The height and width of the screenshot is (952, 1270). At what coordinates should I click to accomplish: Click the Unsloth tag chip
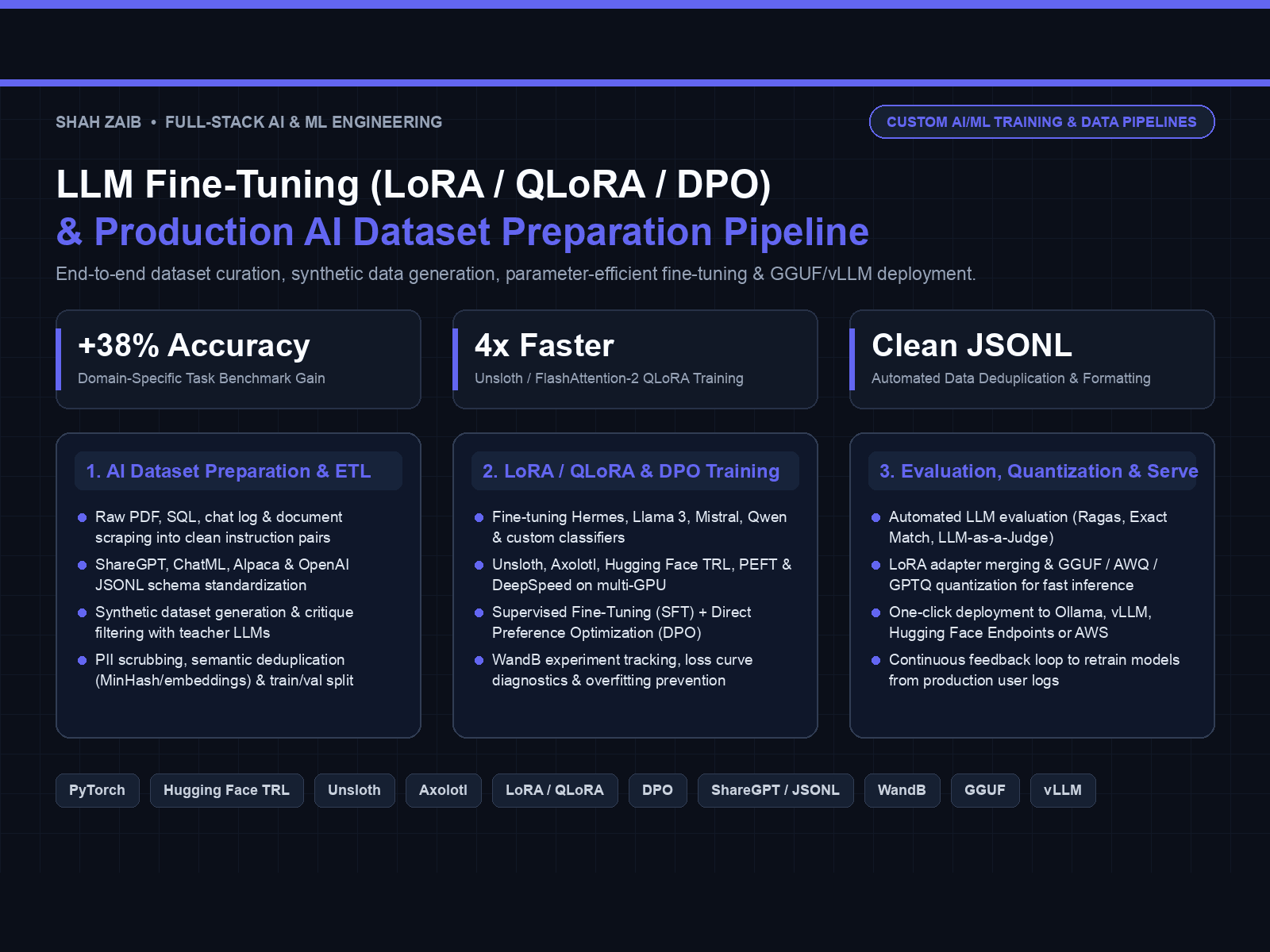tap(354, 790)
